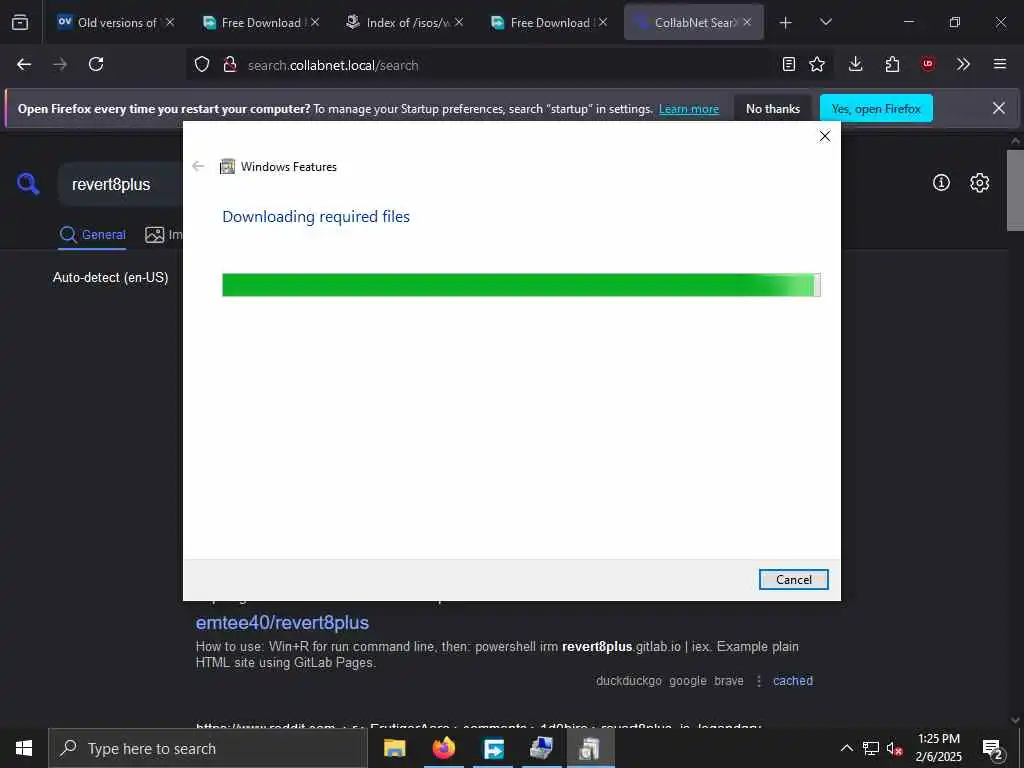Open search page info circle icon
Image resolution: width=1024 pixels, height=768 pixels.
coord(941,183)
